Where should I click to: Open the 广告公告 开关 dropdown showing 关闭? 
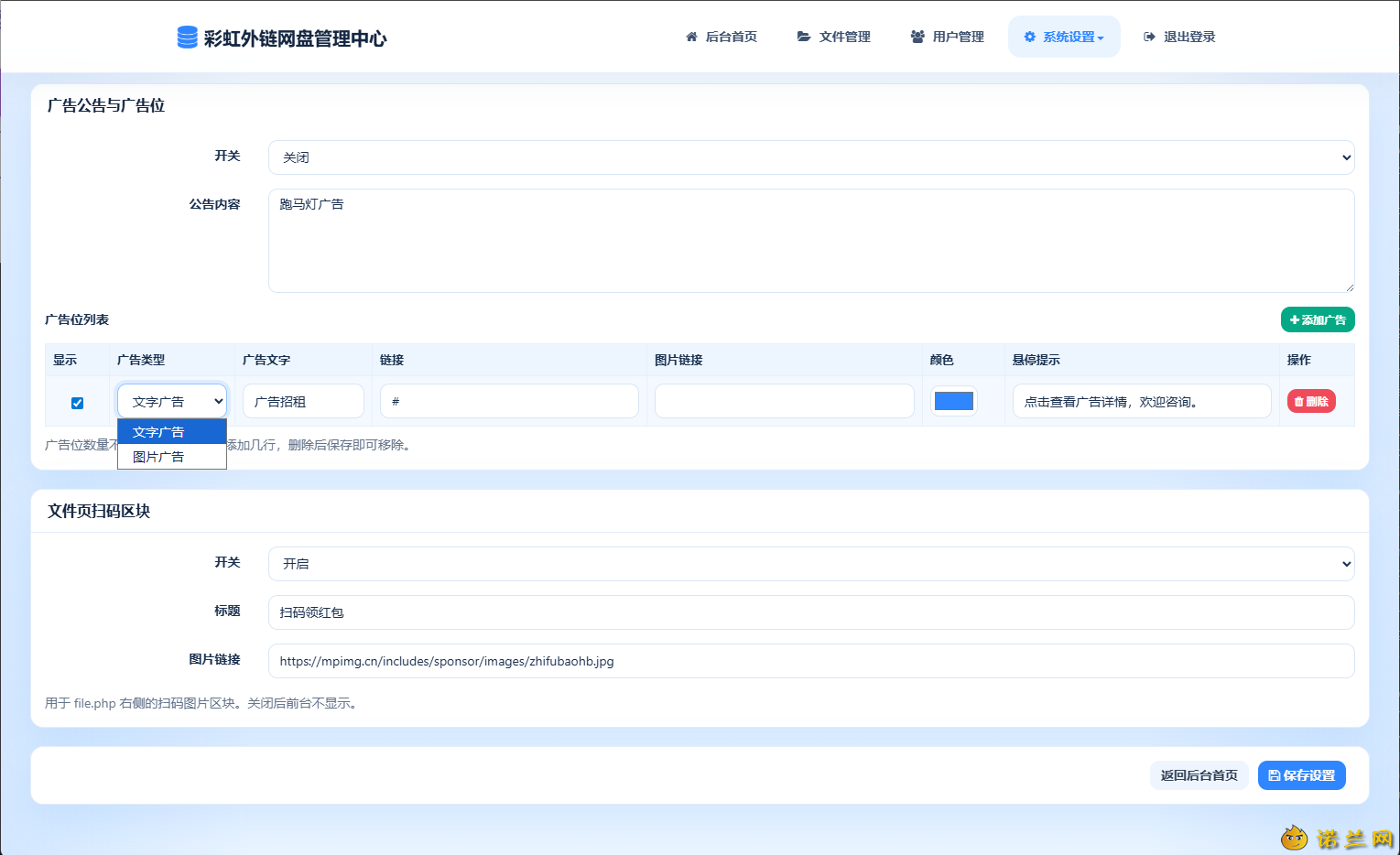[811, 157]
